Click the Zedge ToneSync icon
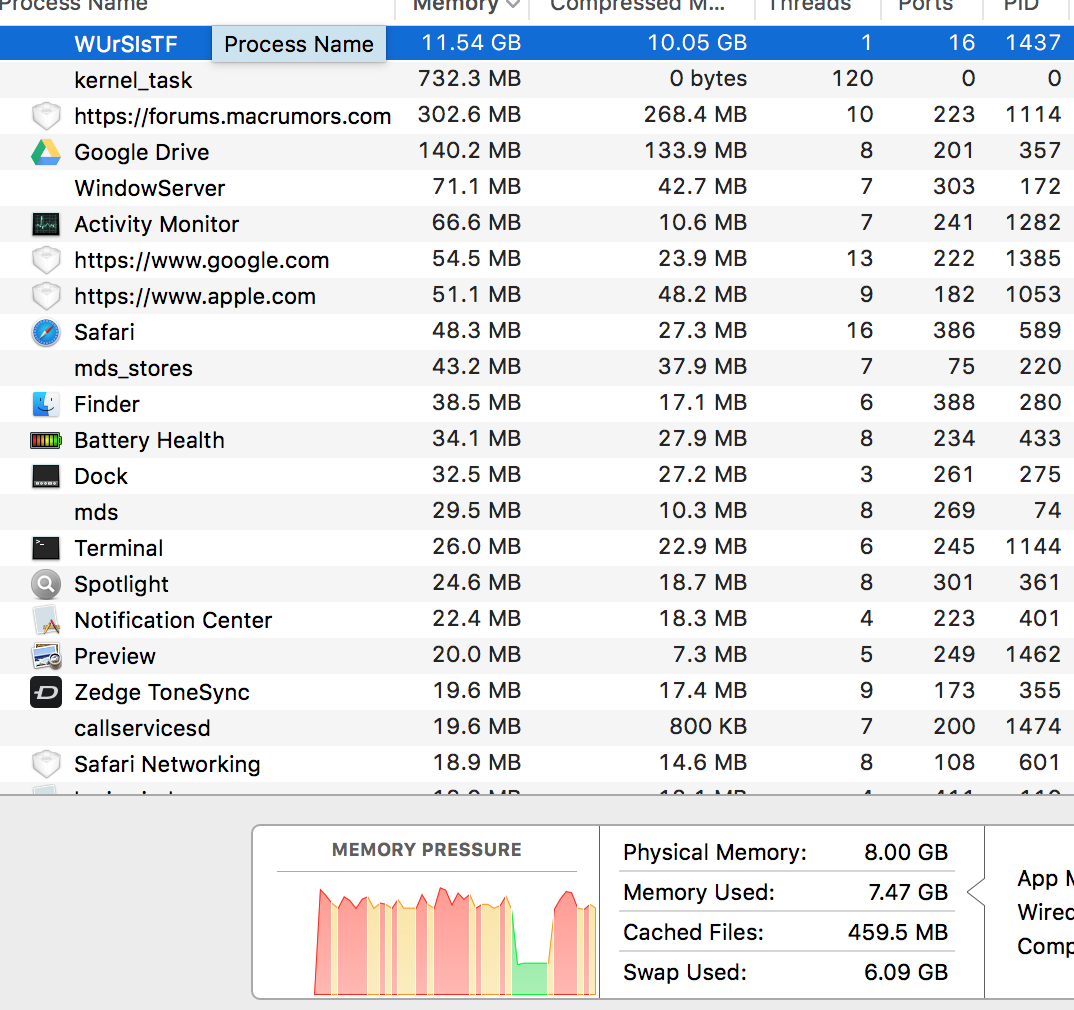This screenshot has width=1074, height=1010. pos(46,692)
